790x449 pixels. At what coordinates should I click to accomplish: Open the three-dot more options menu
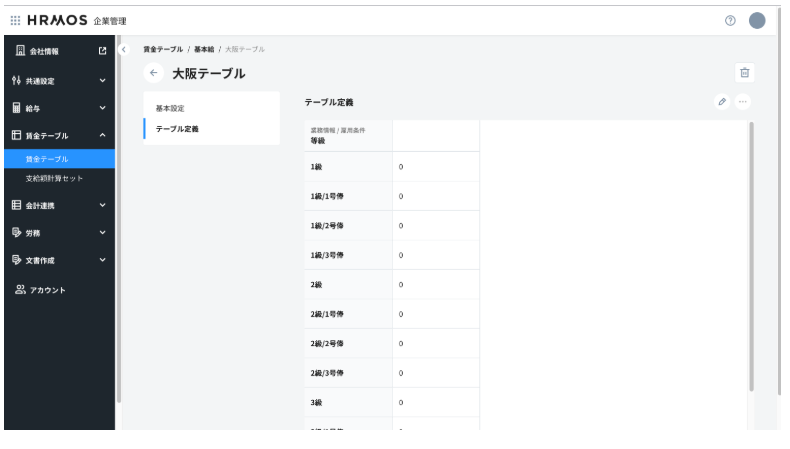click(742, 102)
